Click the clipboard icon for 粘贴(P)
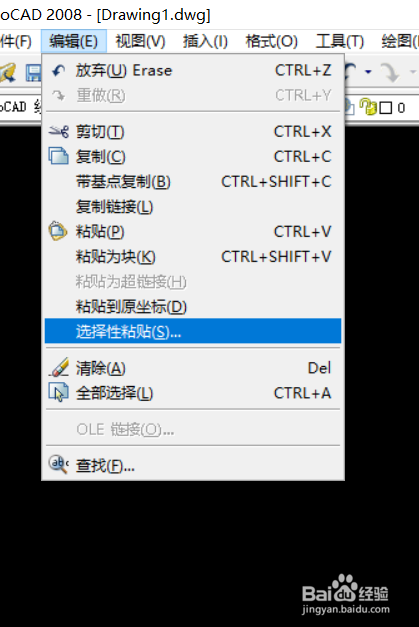This screenshot has width=419, height=627. [x=58, y=231]
